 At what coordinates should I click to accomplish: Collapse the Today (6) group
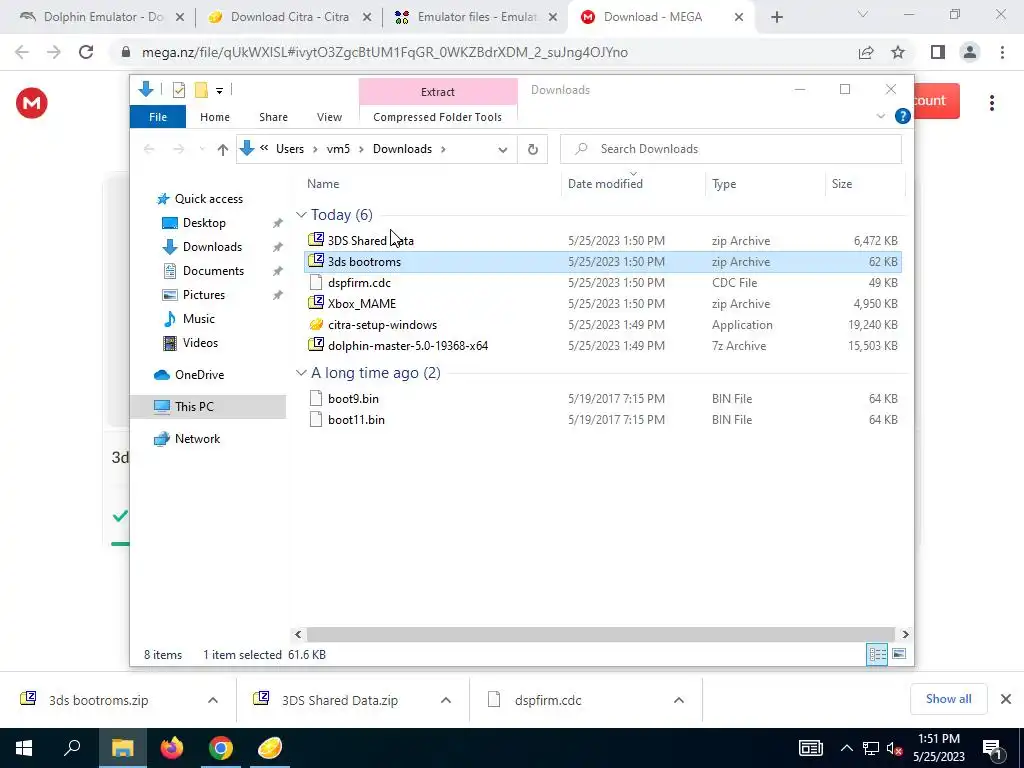coord(301,215)
